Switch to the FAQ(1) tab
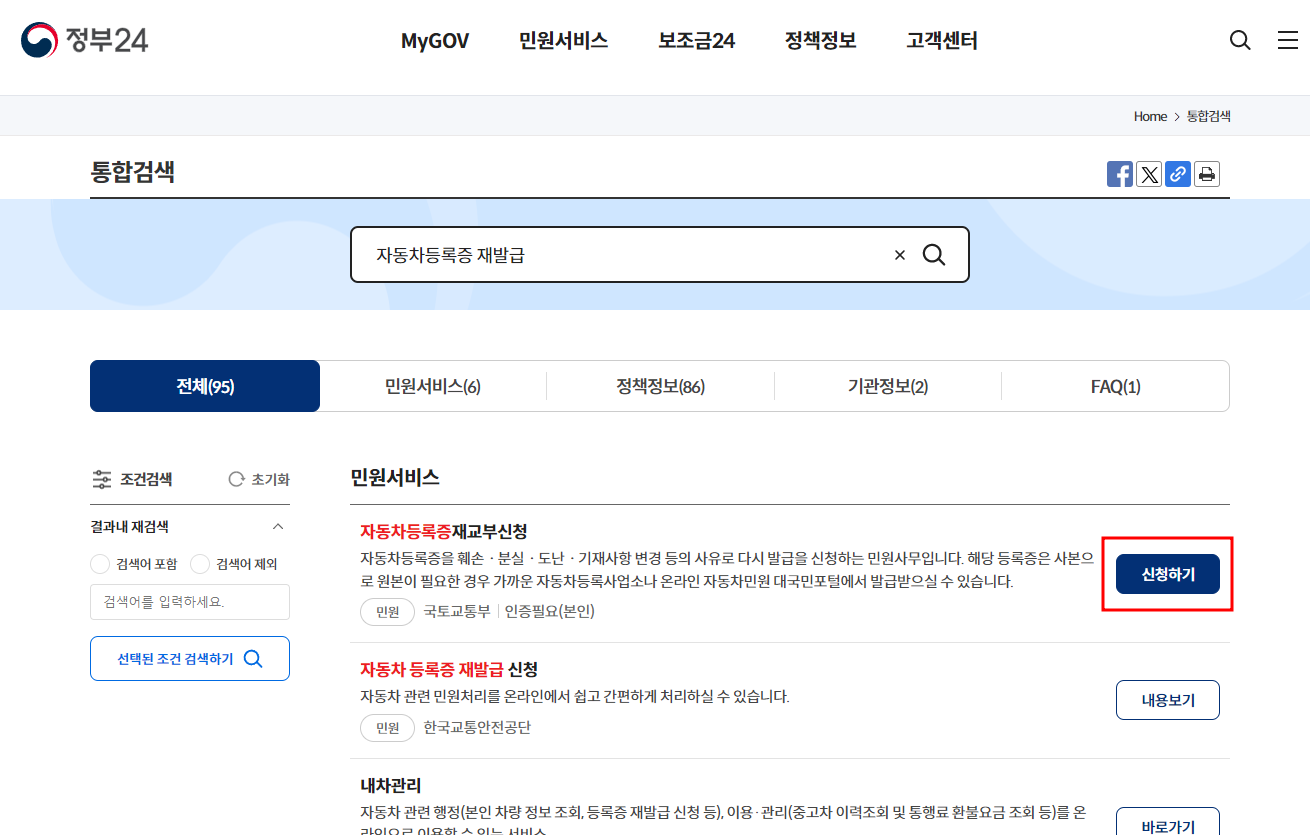 click(1115, 386)
